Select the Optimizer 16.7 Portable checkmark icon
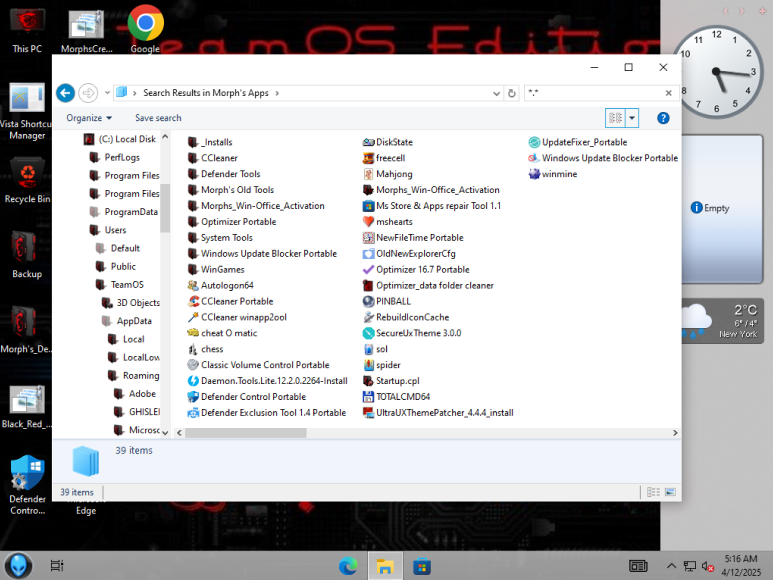The width and height of the screenshot is (773, 580). pos(368,270)
